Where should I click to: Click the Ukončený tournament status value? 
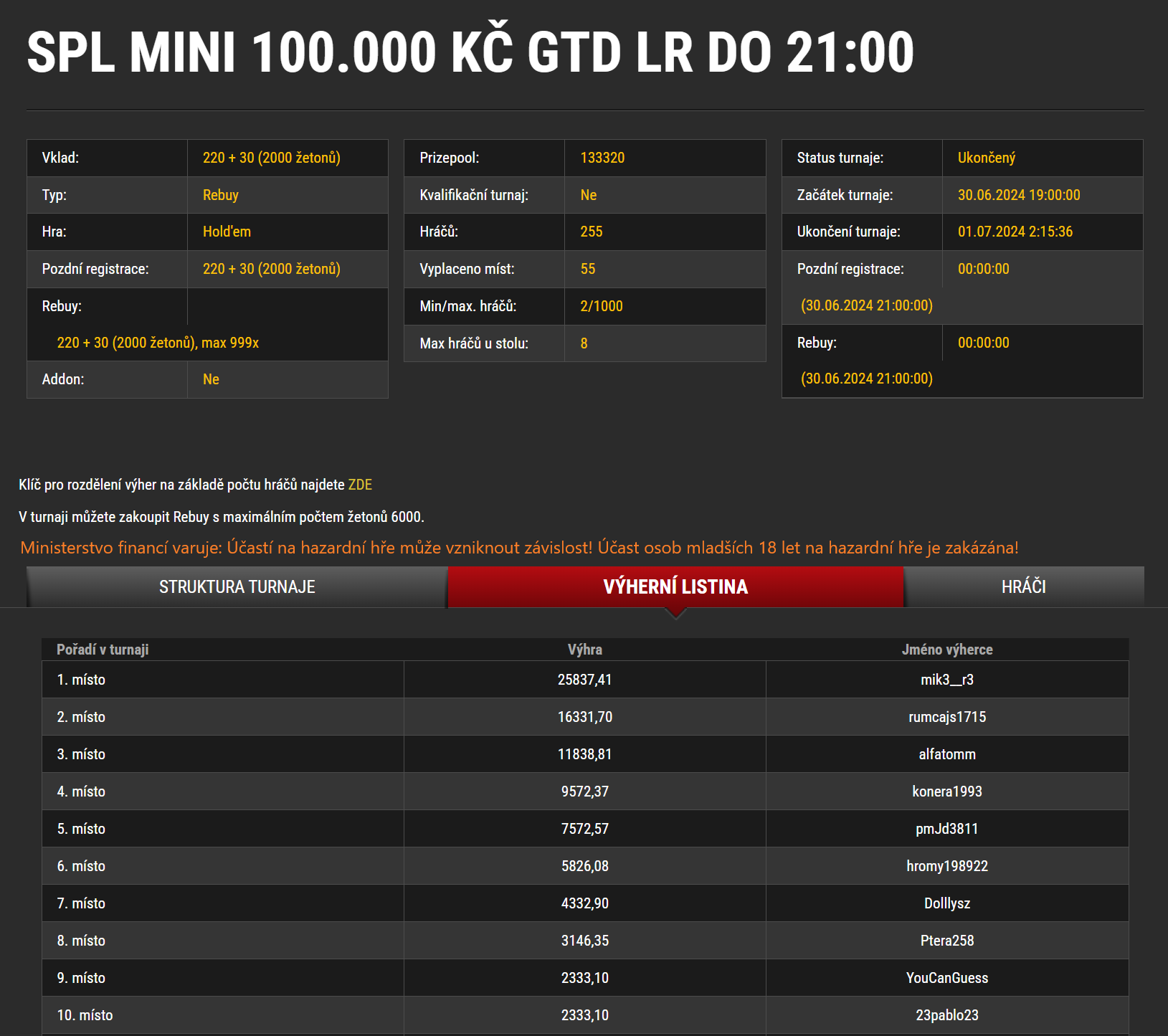(986, 158)
